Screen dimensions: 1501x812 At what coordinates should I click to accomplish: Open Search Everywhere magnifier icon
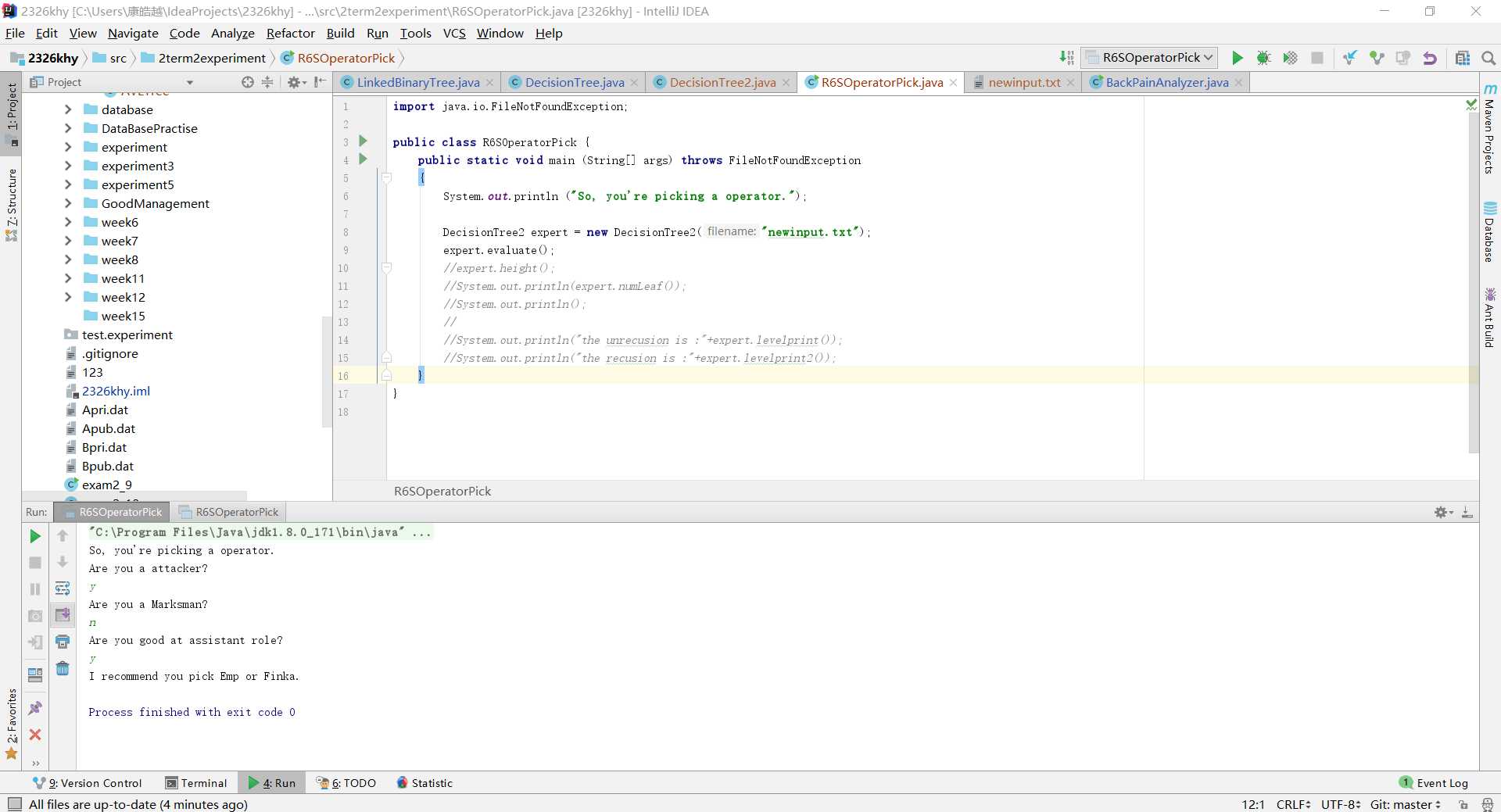click(1488, 58)
